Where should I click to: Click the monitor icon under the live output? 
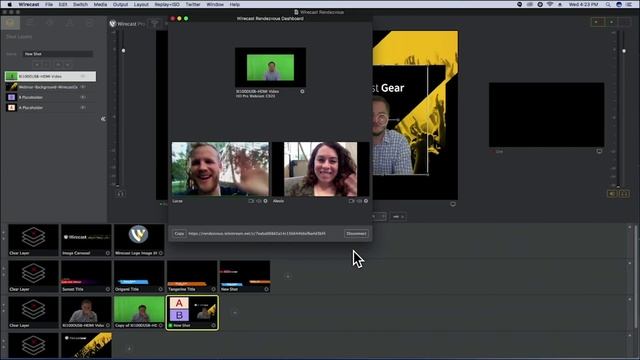coord(599,151)
